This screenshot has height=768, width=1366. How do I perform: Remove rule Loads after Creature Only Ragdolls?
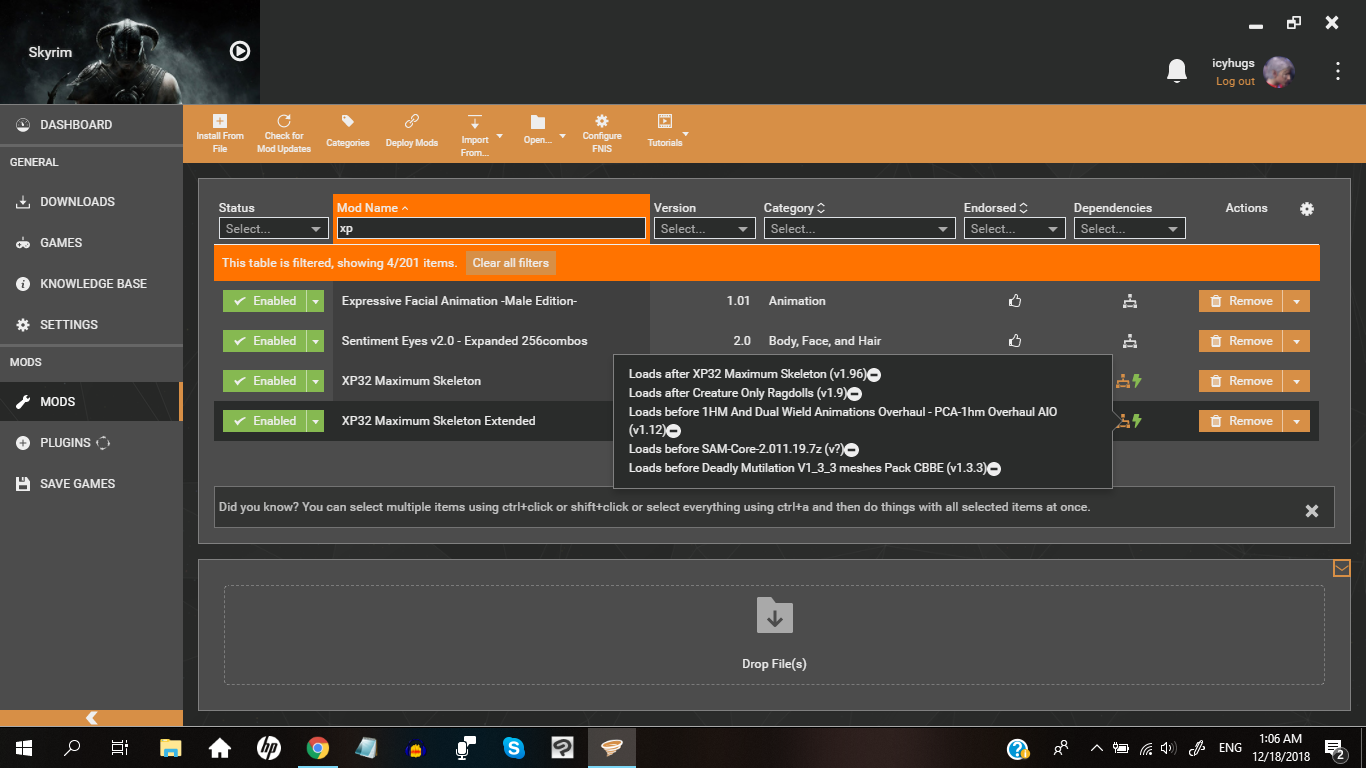click(855, 394)
